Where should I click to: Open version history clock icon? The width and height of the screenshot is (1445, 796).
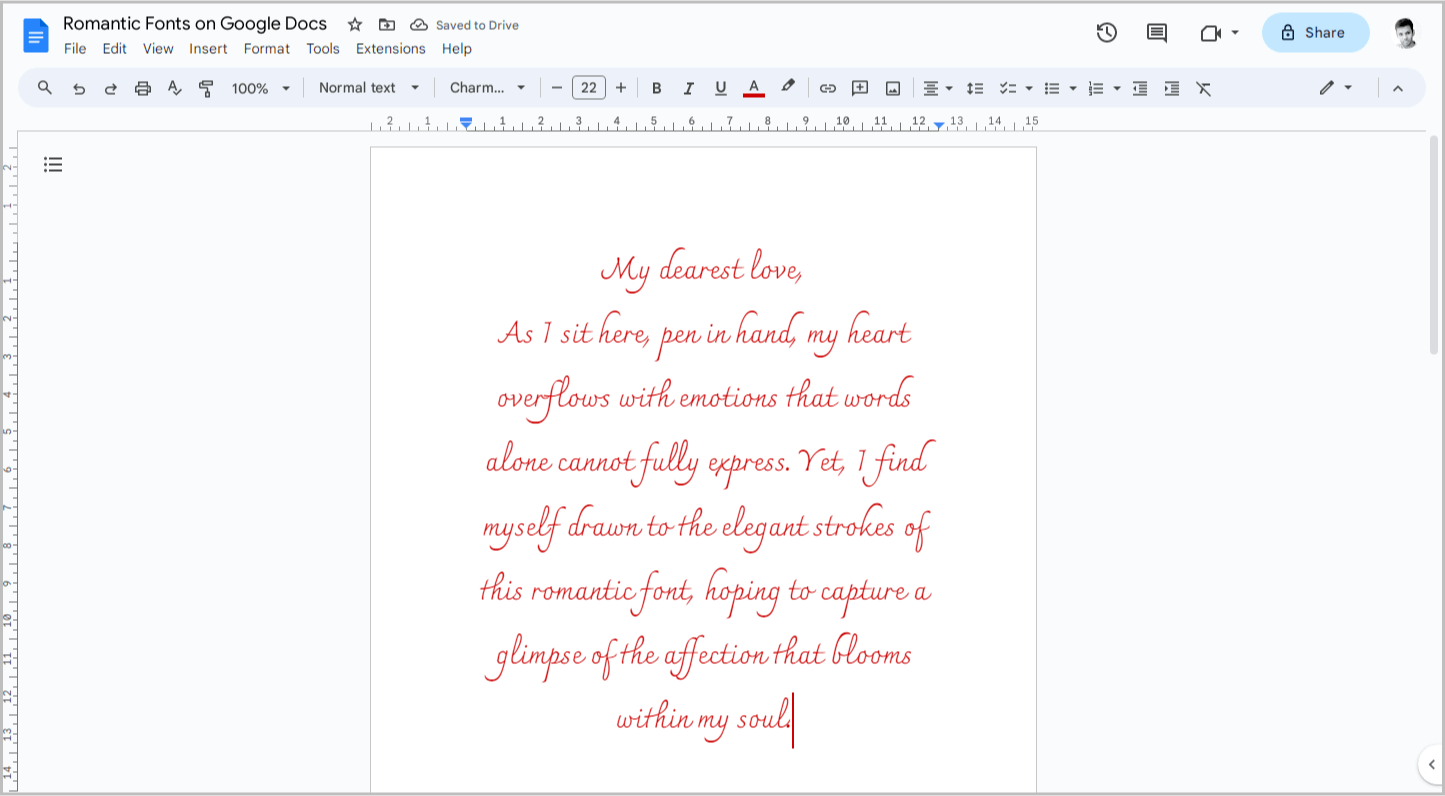pyautogui.click(x=1106, y=32)
